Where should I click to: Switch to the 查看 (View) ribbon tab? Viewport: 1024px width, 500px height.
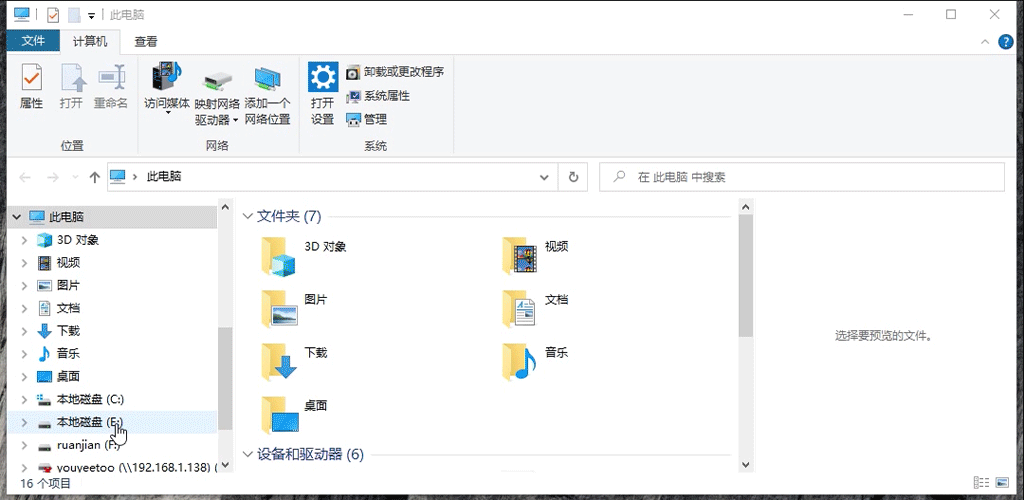(146, 41)
